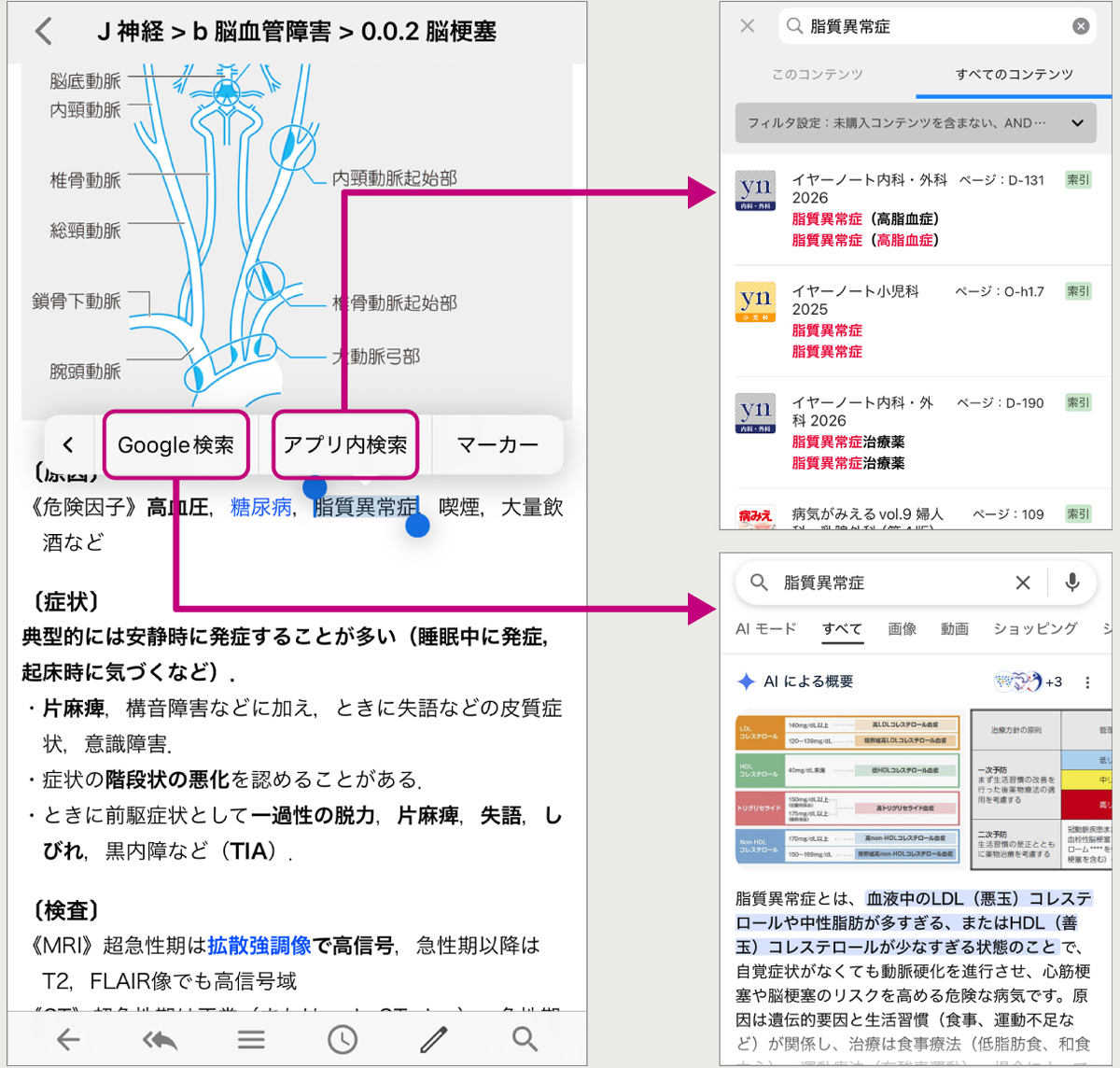Screen dimensions: 1120x1068
Task: Clear the Google search query
Action: (1023, 583)
